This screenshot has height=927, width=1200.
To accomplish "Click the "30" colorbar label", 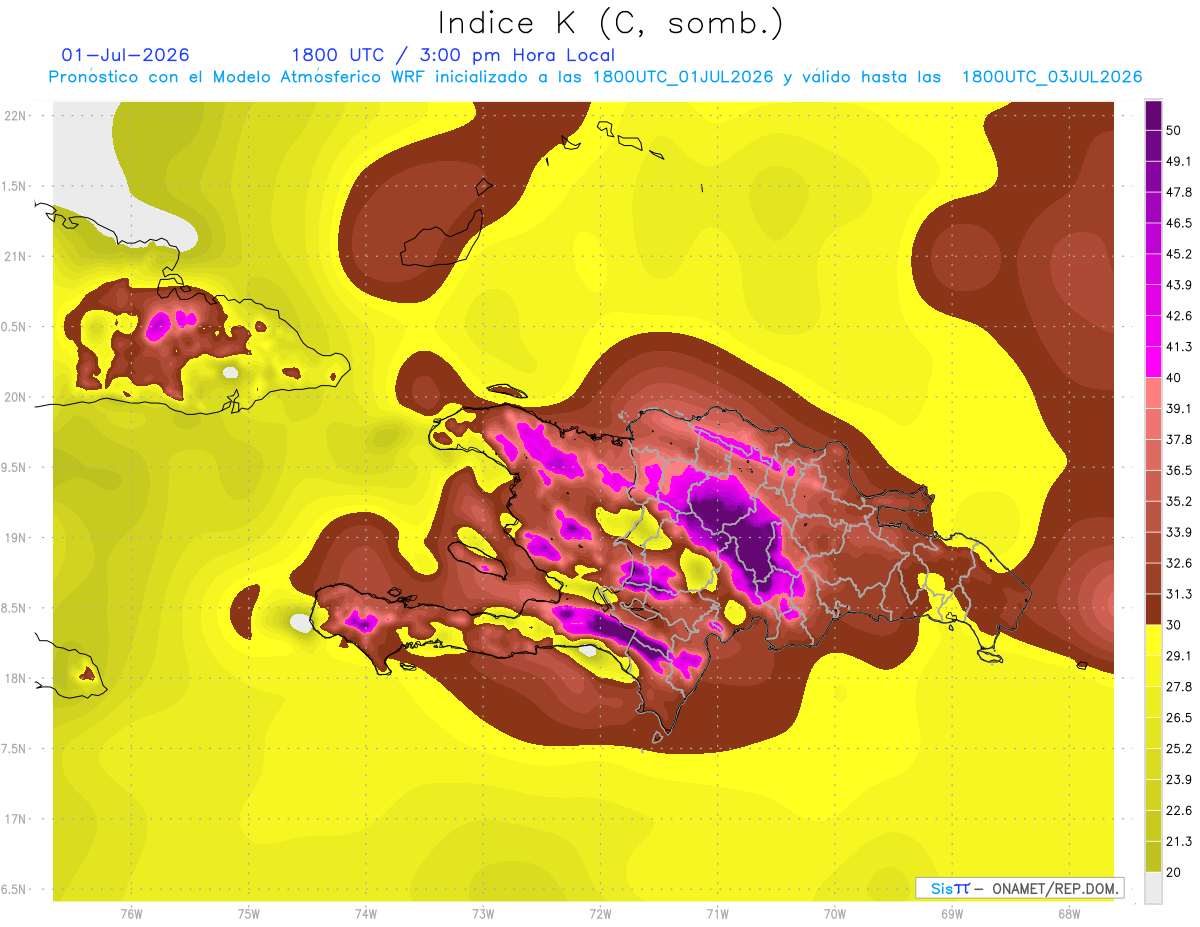I will 1174,625.
